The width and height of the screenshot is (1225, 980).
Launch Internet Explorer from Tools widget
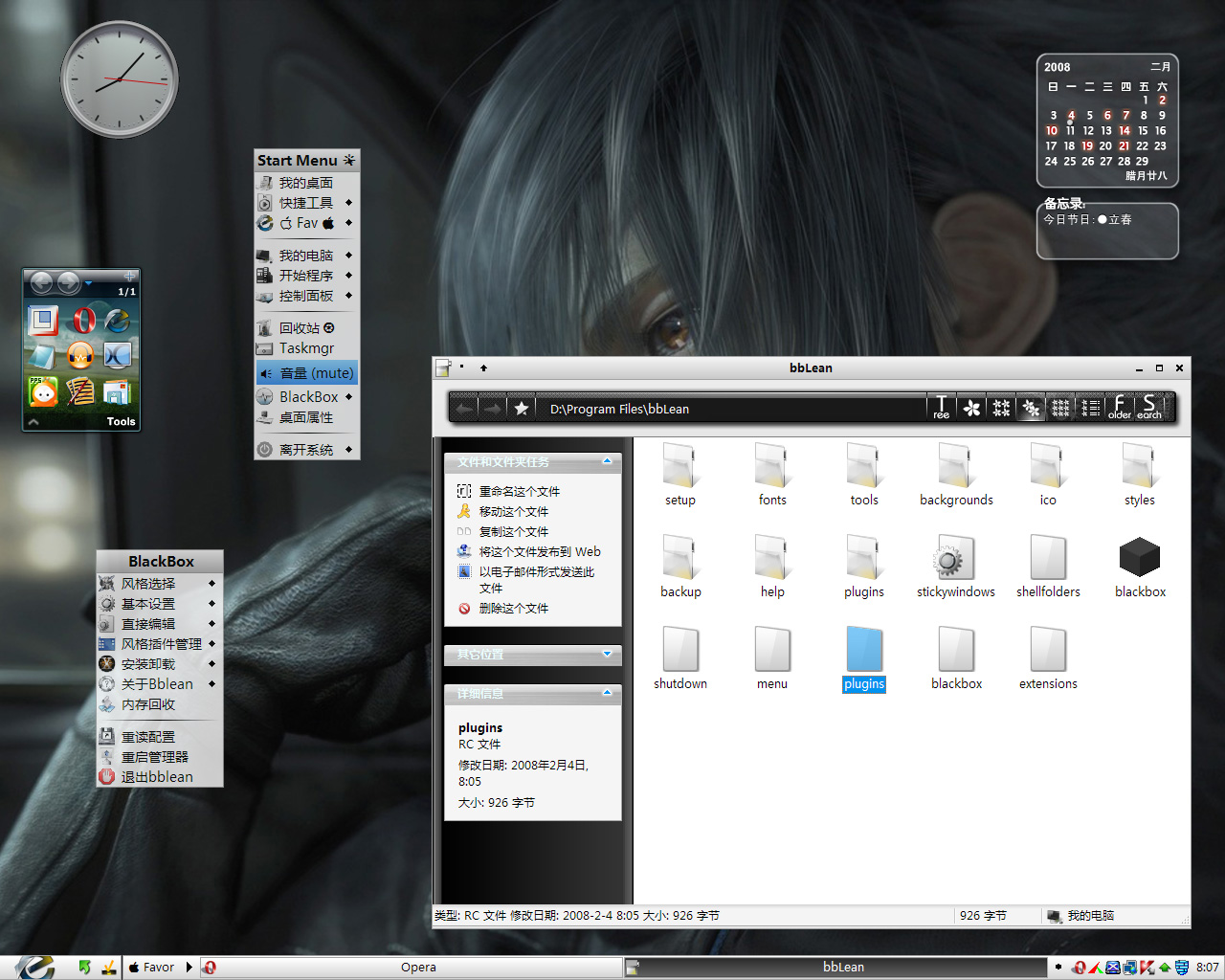pos(118,321)
